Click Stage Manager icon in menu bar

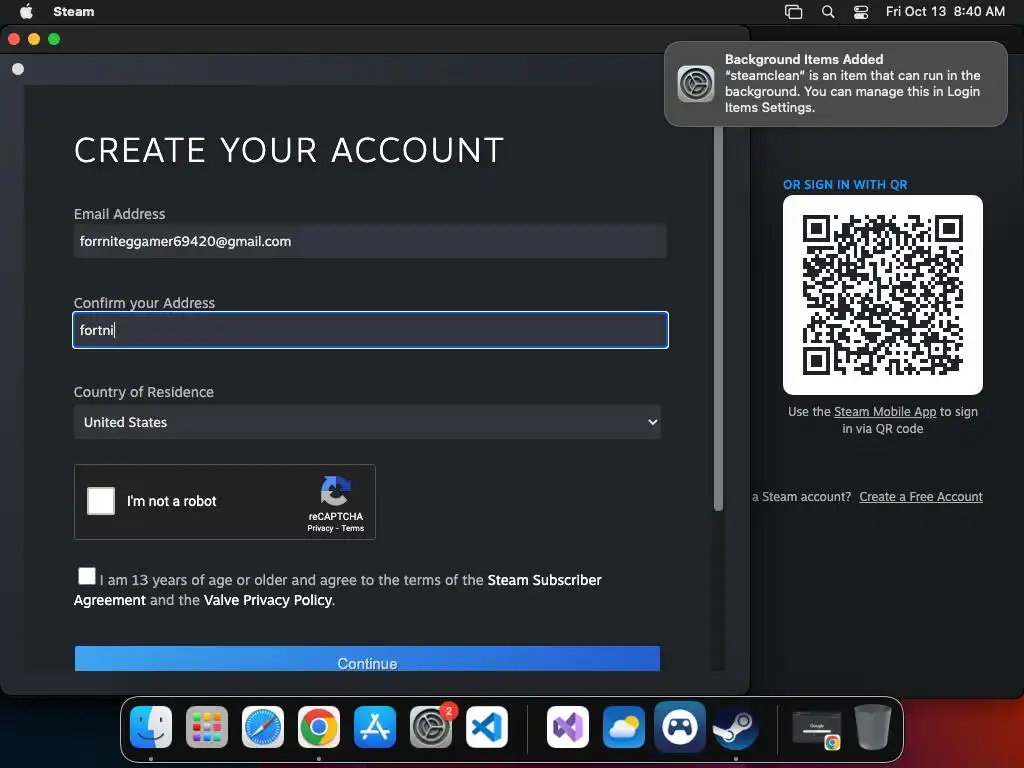793,11
